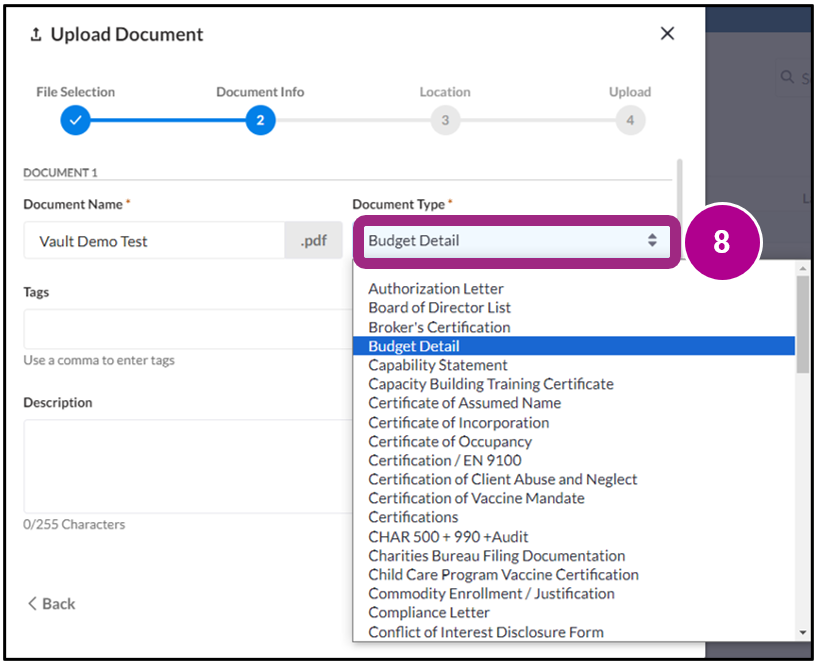Click the scrollbar up arrow above the type list
The width and height of the screenshot is (817, 665).
click(802, 268)
